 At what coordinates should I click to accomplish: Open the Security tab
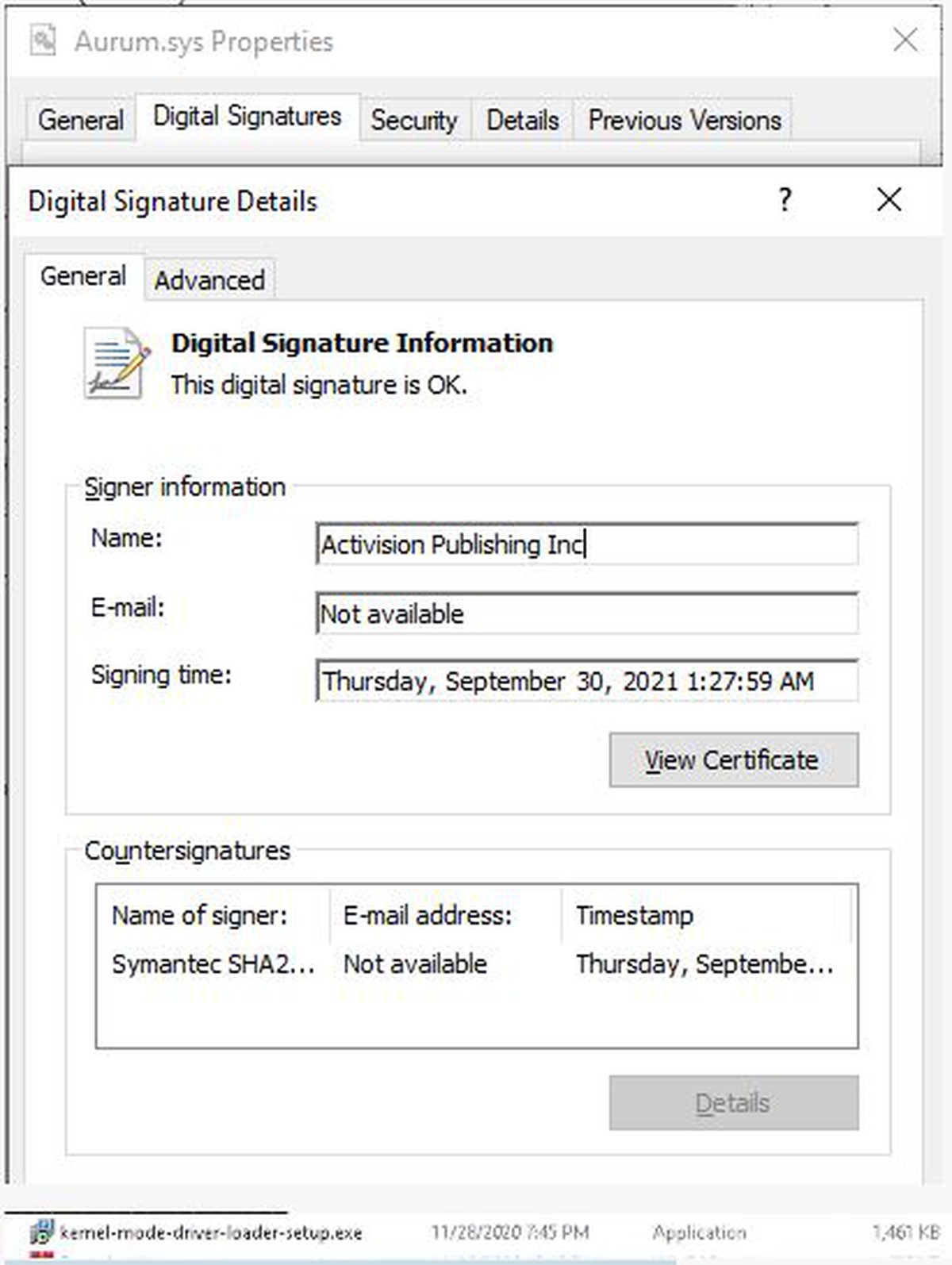tap(413, 120)
